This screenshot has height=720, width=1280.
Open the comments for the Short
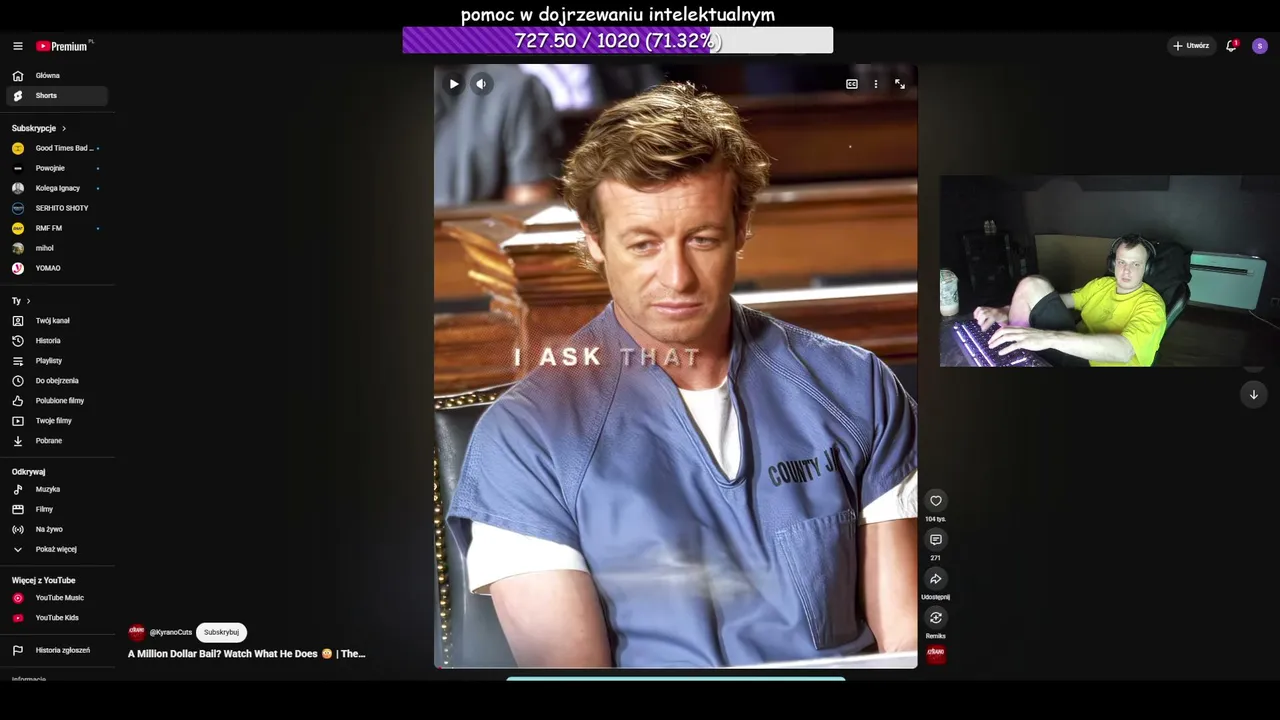point(936,540)
